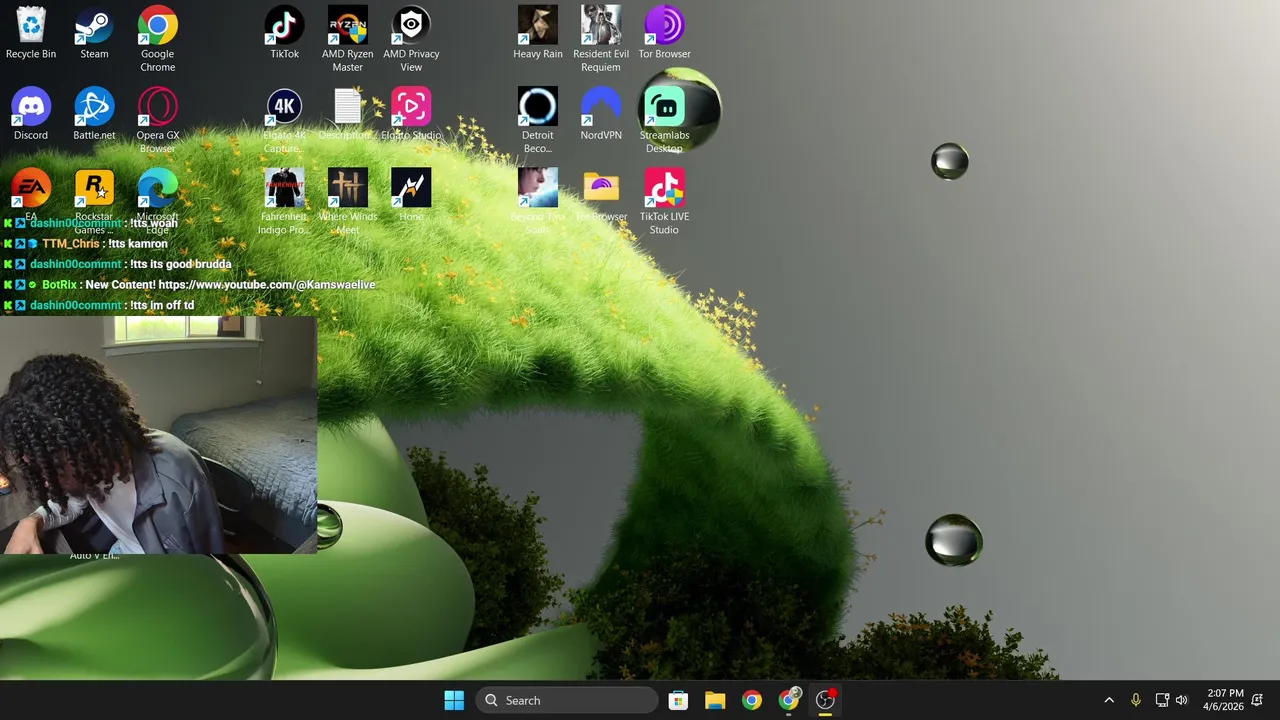The image size is (1280, 720).
Task: Select the Opera GX Browser icon
Action: pos(157,121)
